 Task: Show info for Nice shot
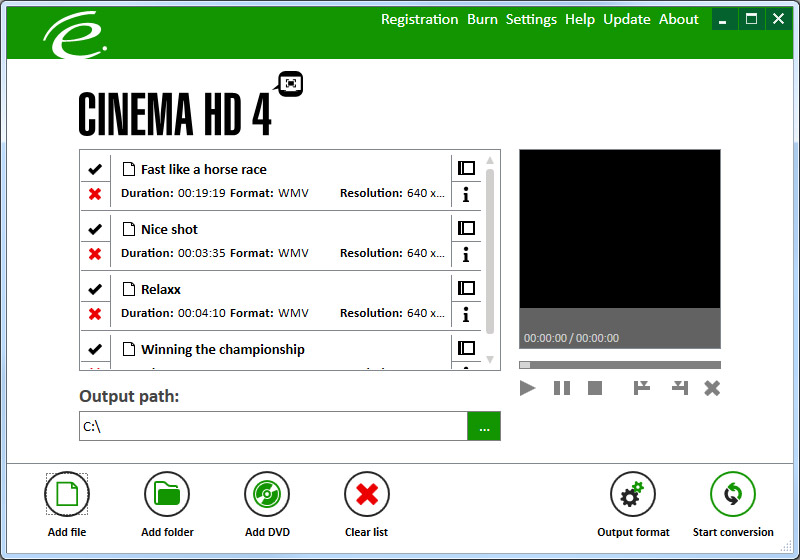pos(466,254)
